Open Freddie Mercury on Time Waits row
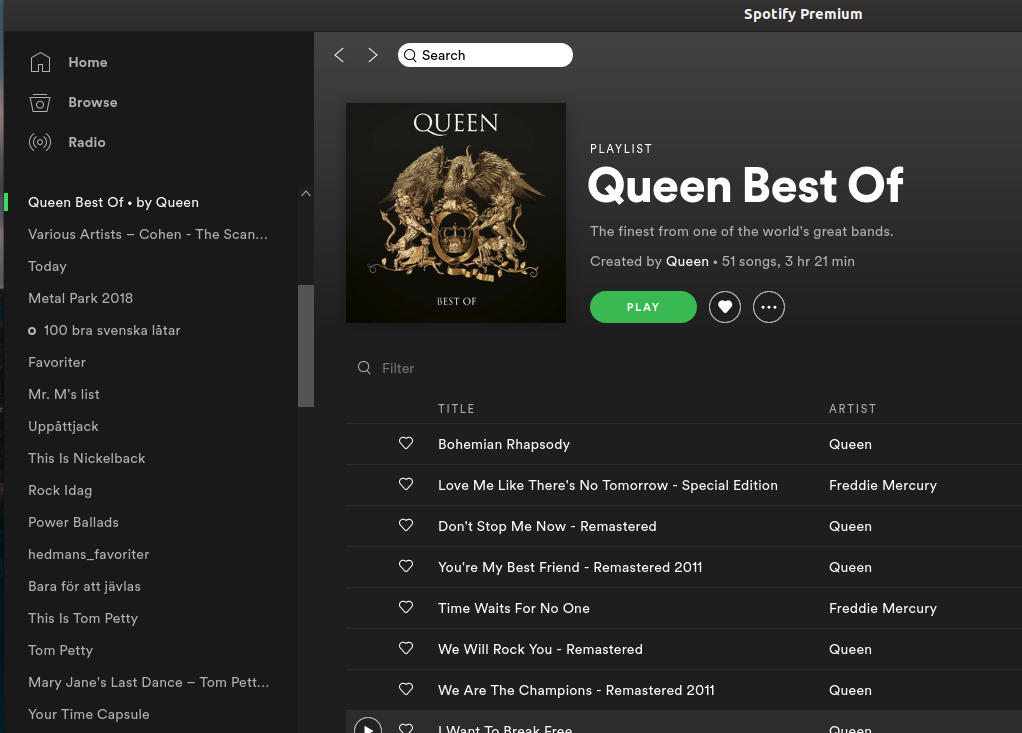This screenshot has height=733, width=1022. click(883, 609)
